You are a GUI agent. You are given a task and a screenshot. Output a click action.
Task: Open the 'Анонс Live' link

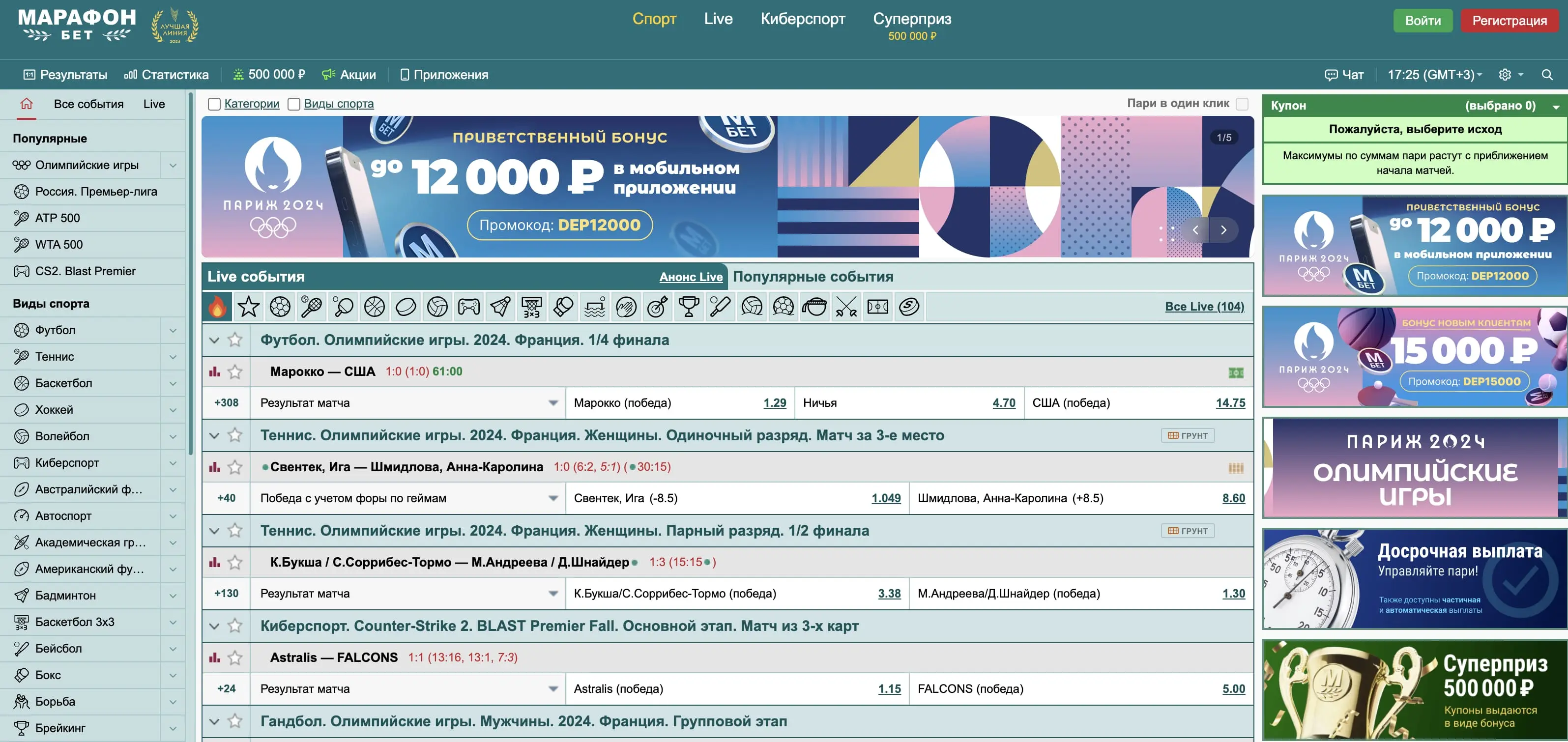pos(690,276)
